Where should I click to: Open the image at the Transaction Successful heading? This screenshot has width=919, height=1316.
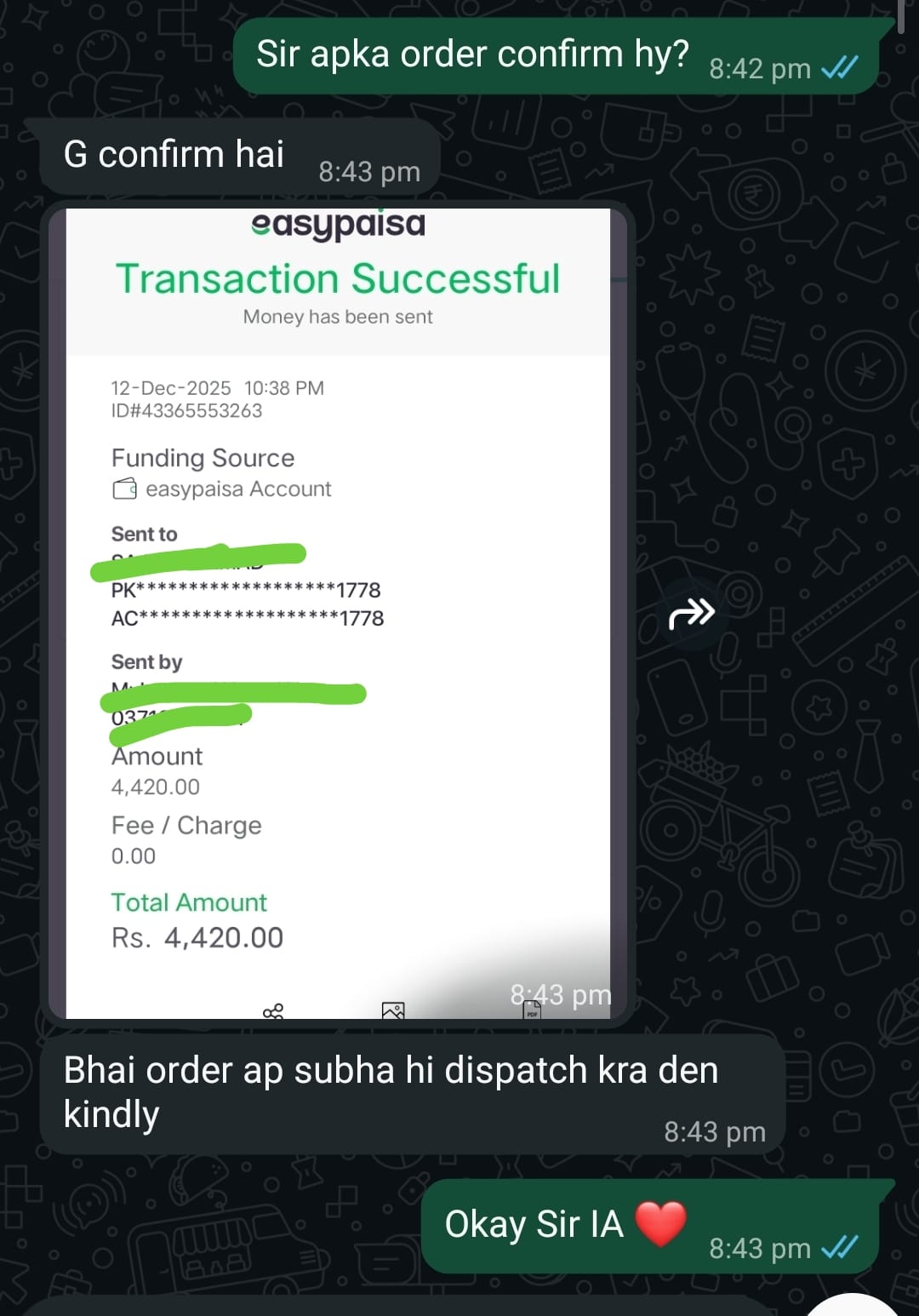pos(338,278)
